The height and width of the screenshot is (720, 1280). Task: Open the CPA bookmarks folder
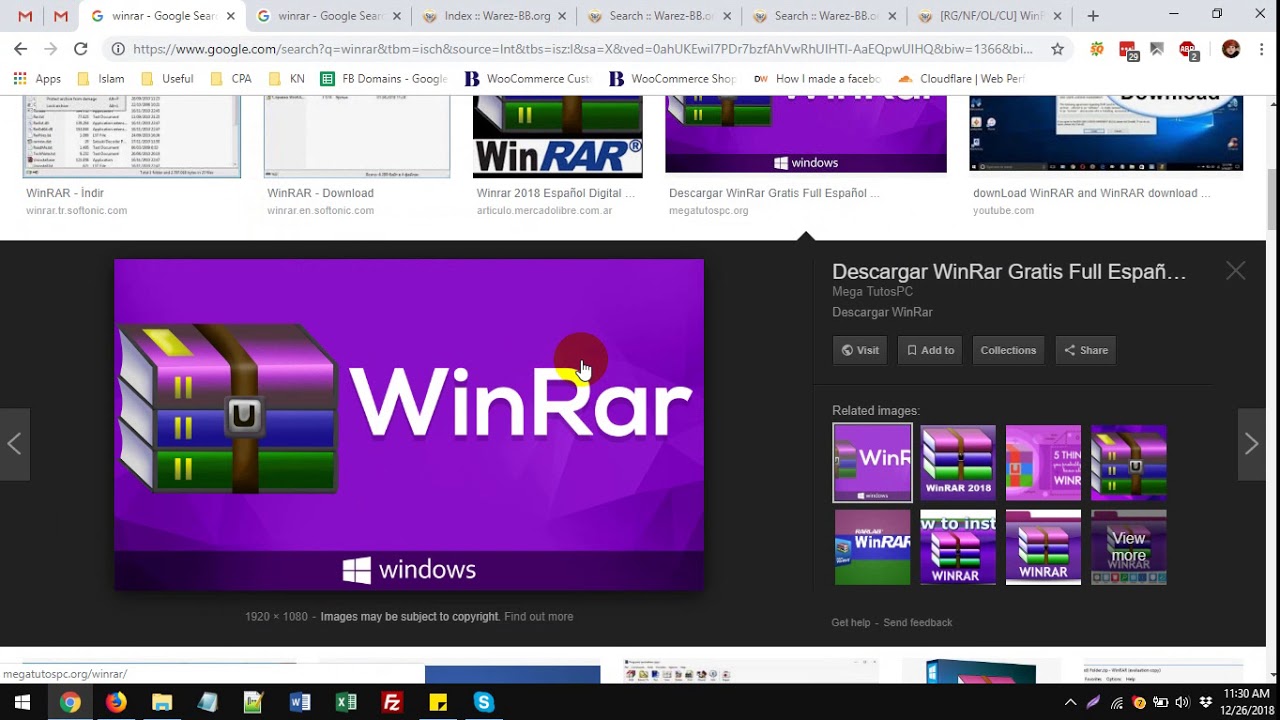[231, 79]
